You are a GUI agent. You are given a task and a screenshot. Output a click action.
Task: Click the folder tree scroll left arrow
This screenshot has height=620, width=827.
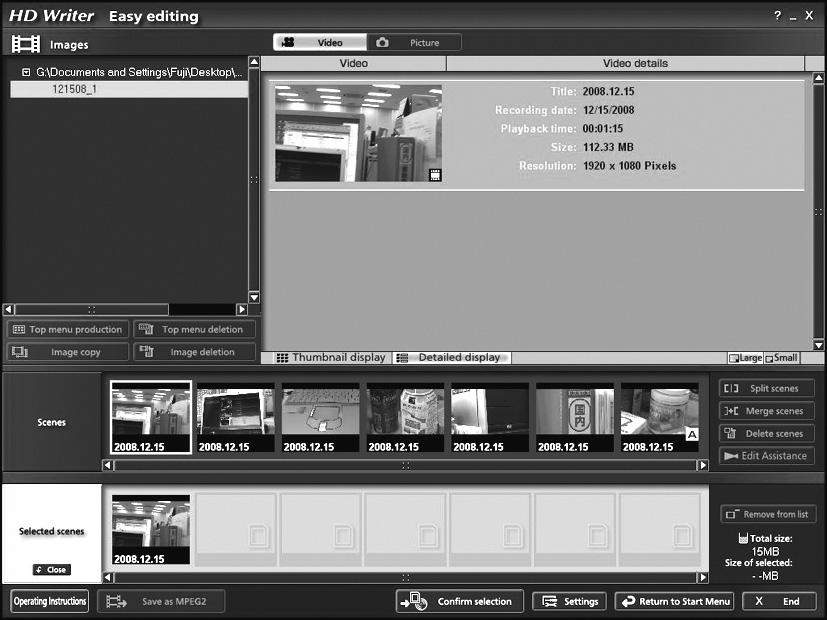tap(8, 309)
